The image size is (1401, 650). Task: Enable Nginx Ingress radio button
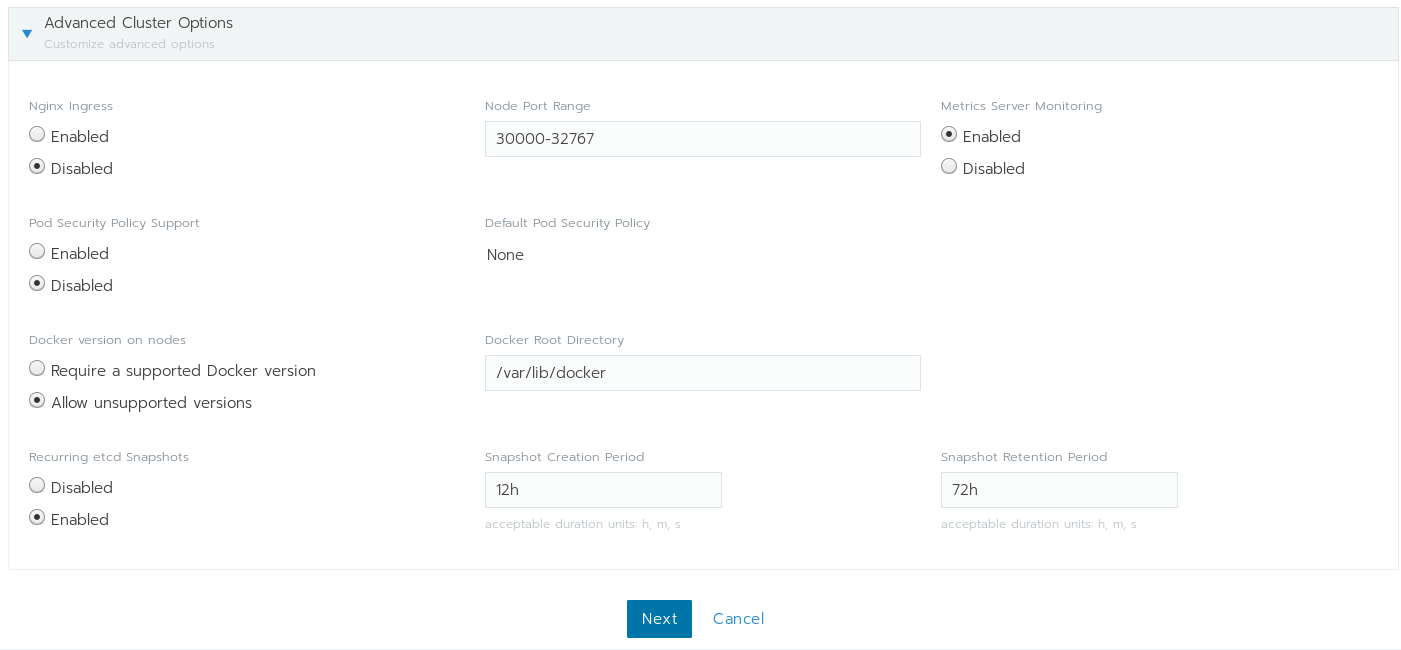[x=37, y=134]
